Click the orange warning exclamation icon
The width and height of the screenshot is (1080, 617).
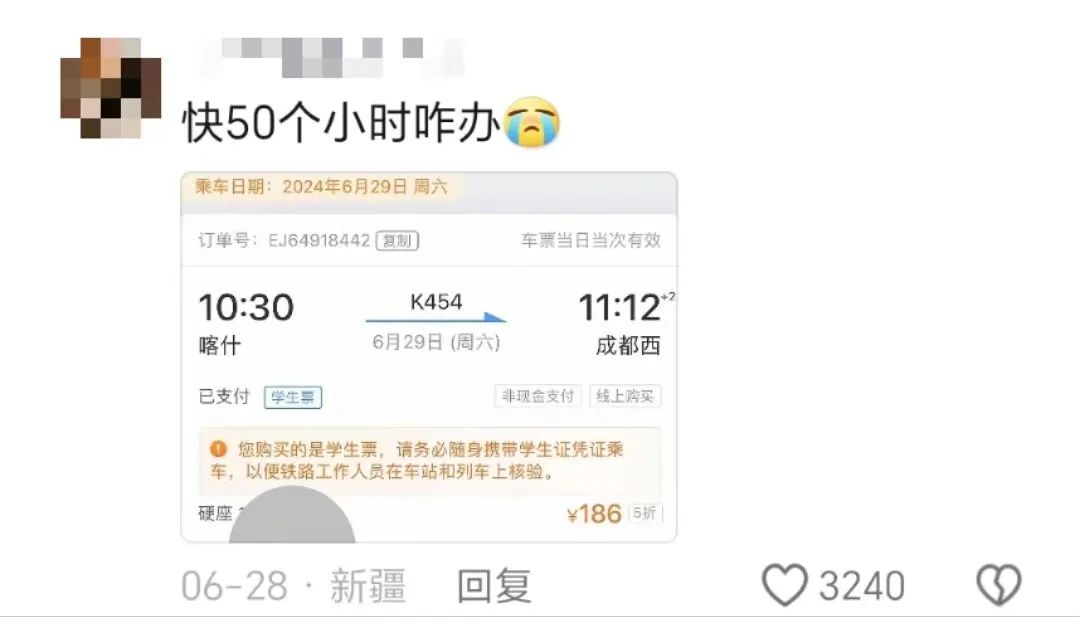pyautogui.click(x=218, y=449)
